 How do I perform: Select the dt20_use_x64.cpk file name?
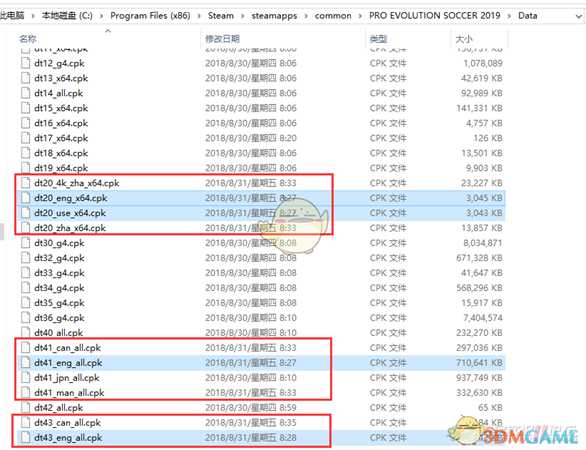(70, 213)
